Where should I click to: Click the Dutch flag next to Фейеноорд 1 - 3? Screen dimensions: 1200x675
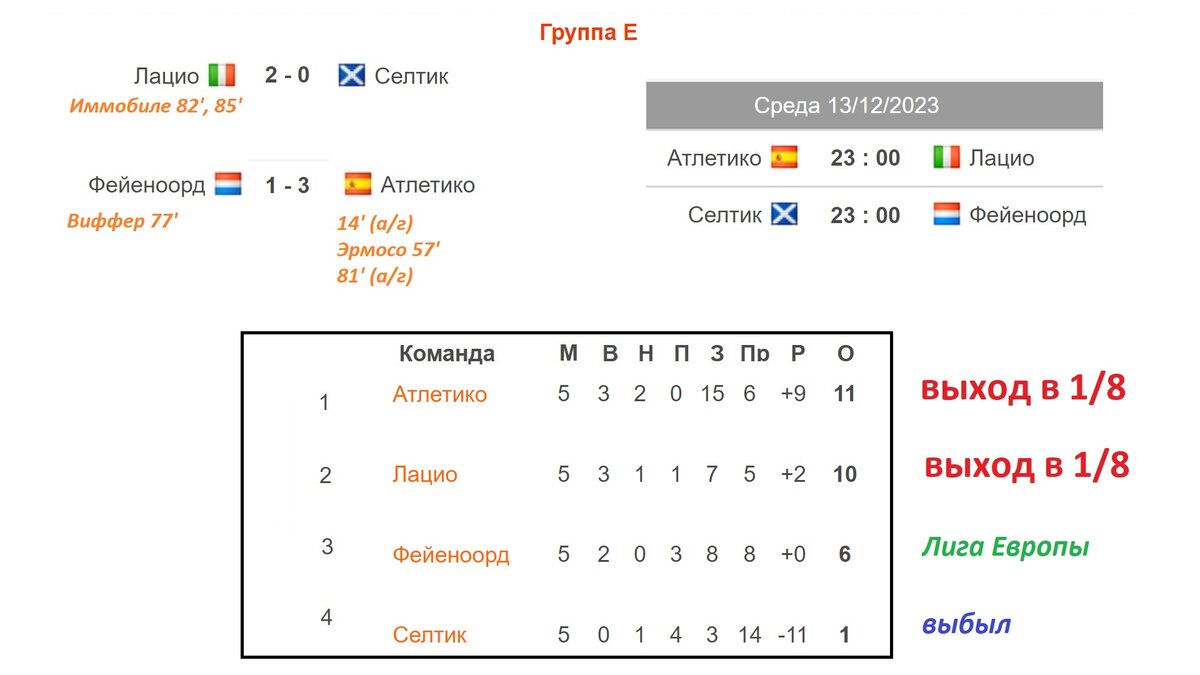(x=228, y=184)
